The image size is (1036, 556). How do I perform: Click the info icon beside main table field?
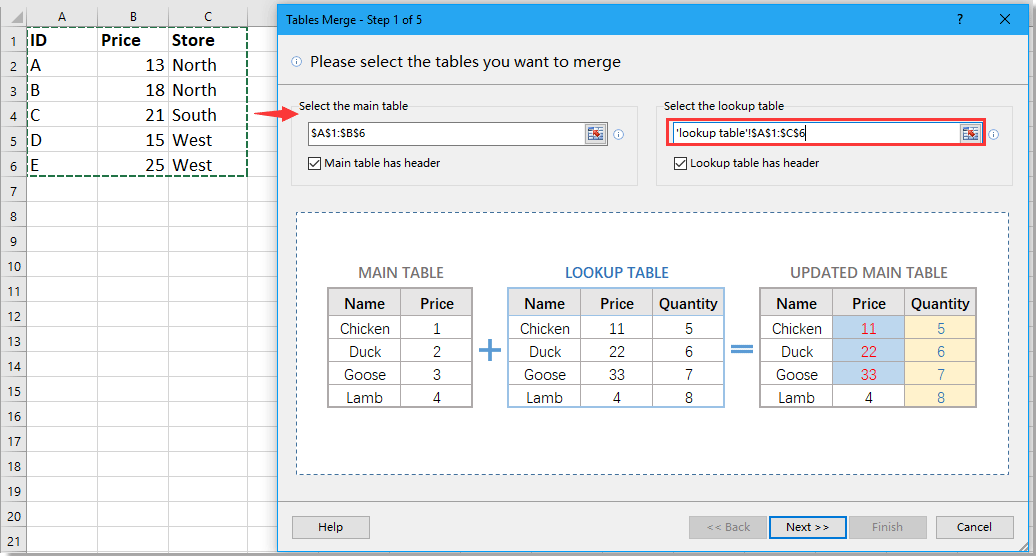(618, 135)
